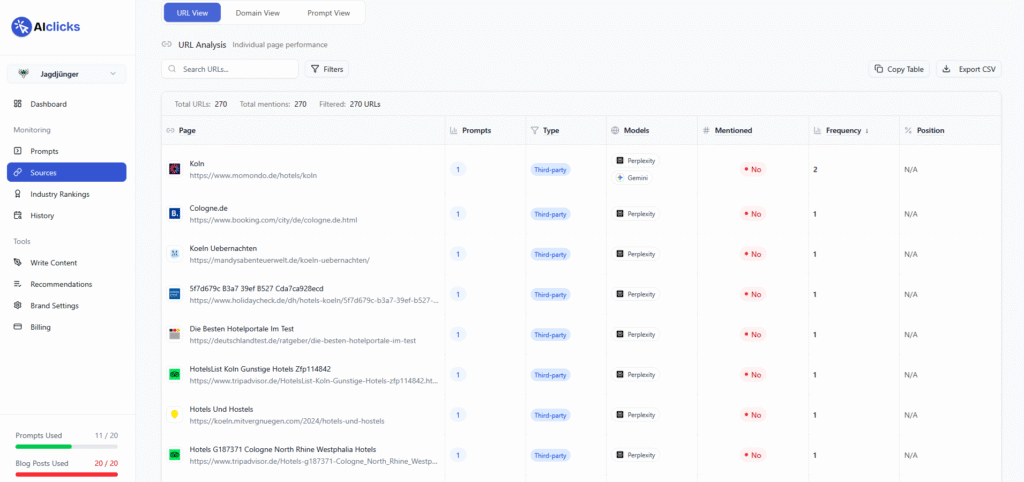The image size is (1024, 482).
Task: Click the Copy Table button
Action: click(899, 69)
